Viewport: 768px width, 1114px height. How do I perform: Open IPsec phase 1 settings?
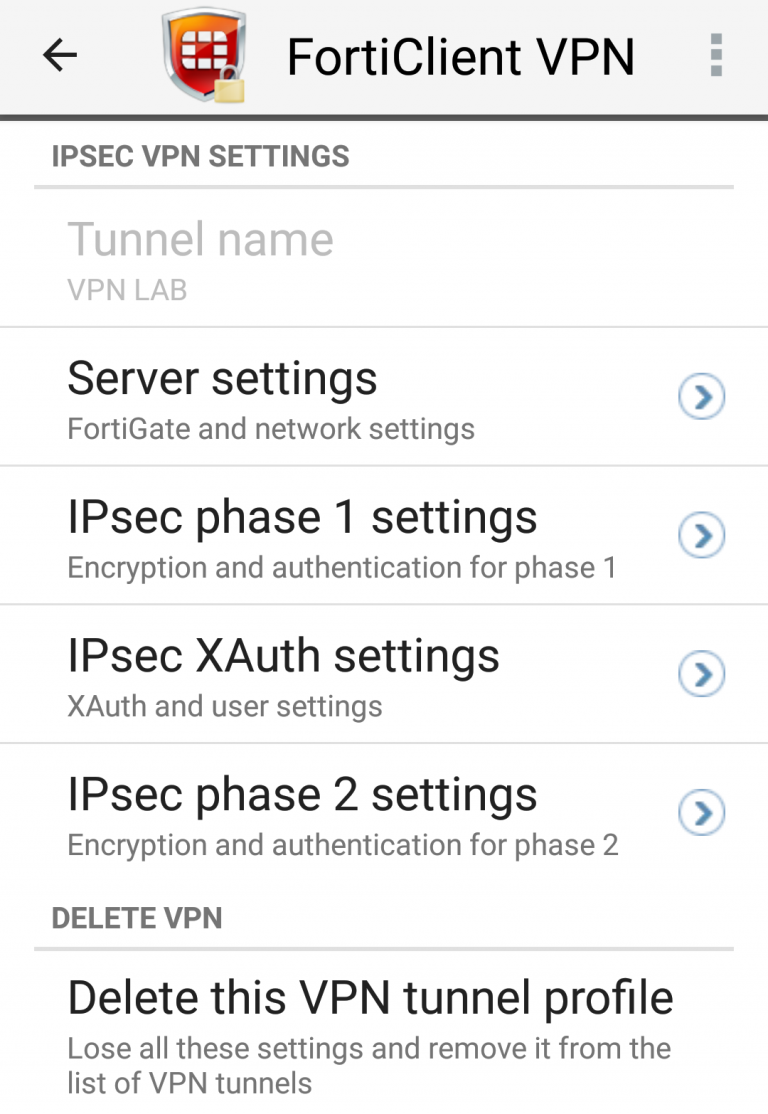(301, 517)
